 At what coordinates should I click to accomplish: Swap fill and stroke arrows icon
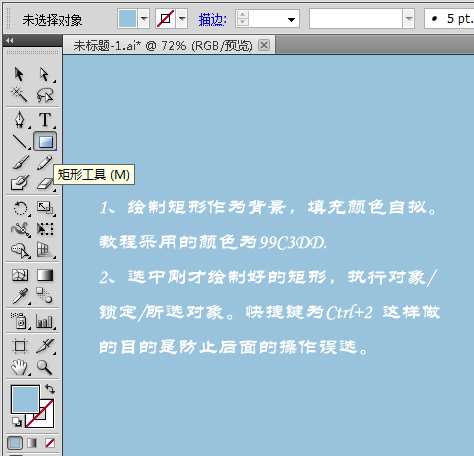click(x=50, y=389)
